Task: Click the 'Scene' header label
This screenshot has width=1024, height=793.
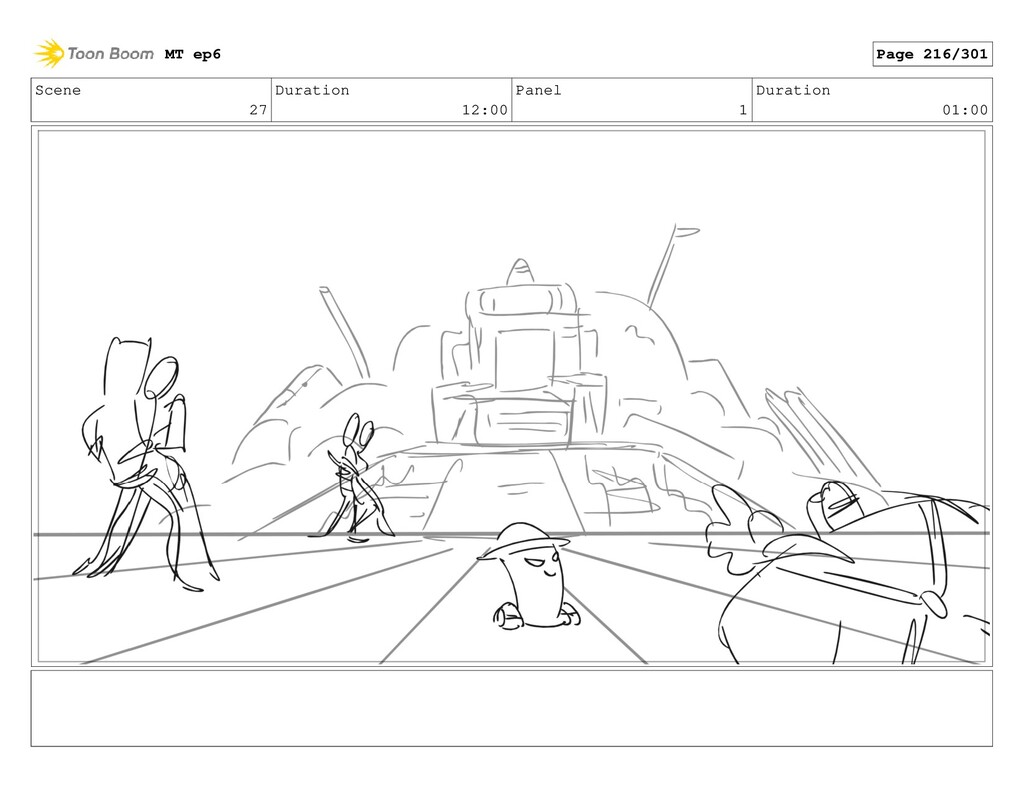Action: tap(58, 90)
